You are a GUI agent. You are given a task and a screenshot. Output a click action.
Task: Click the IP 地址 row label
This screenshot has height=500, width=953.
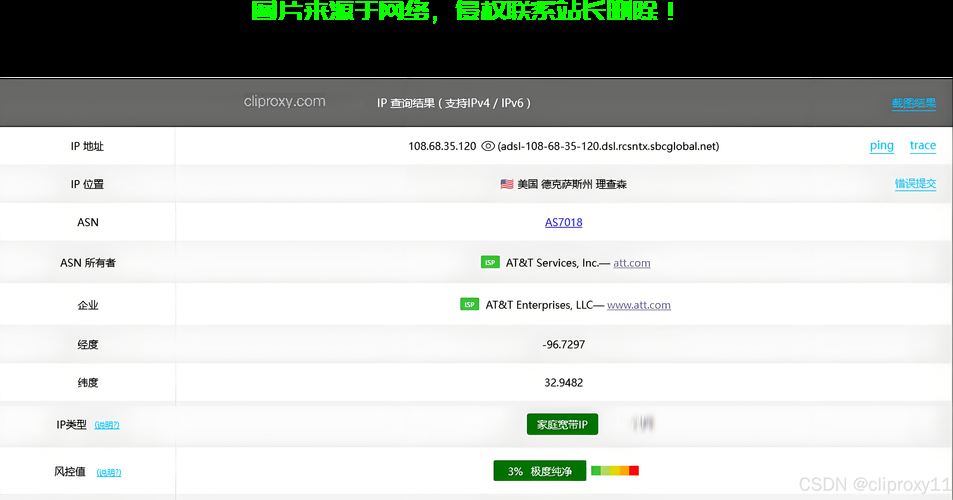(x=87, y=146)
